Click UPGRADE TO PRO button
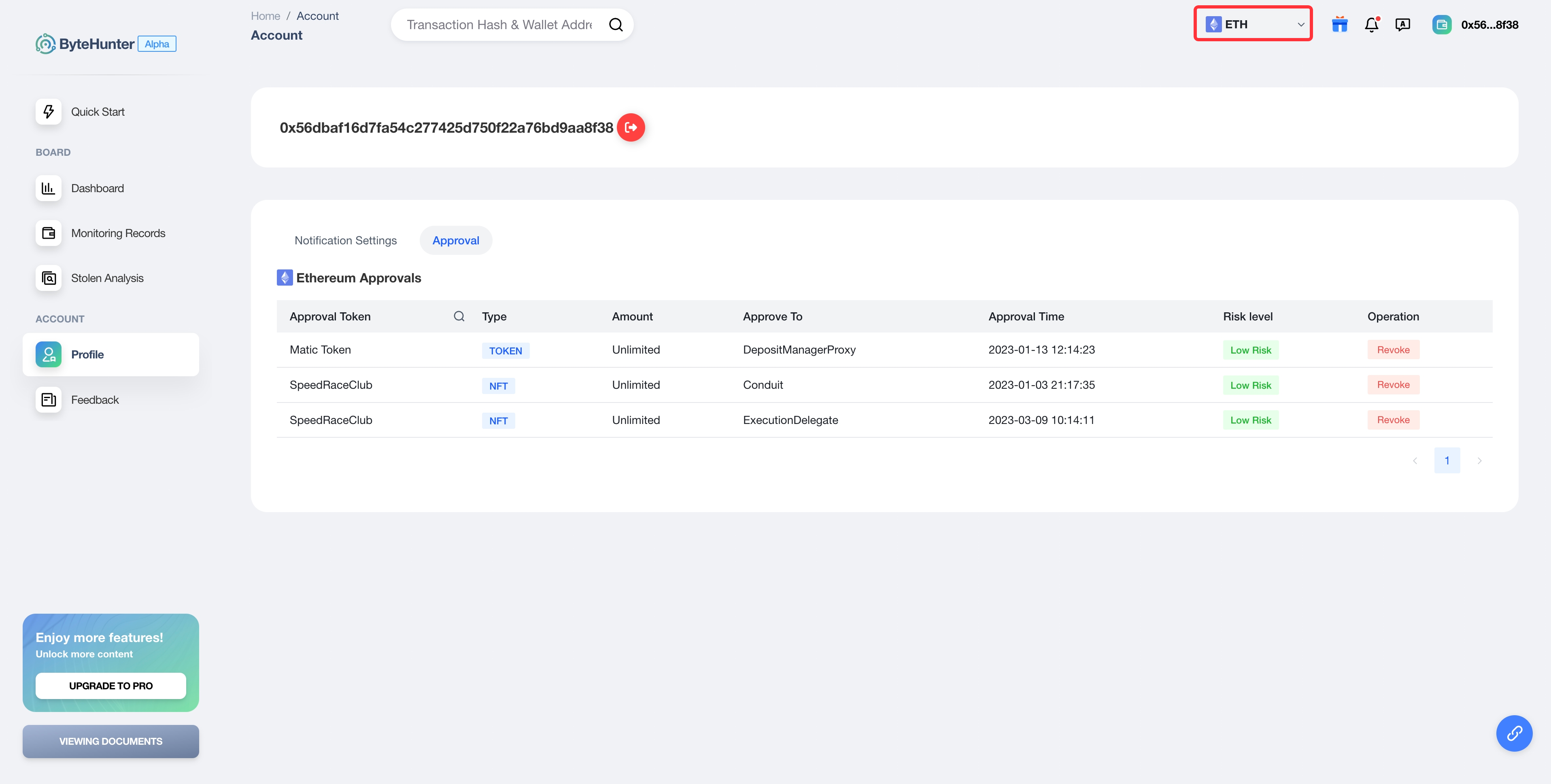1551x784 pixels. (x=111, y=686)
